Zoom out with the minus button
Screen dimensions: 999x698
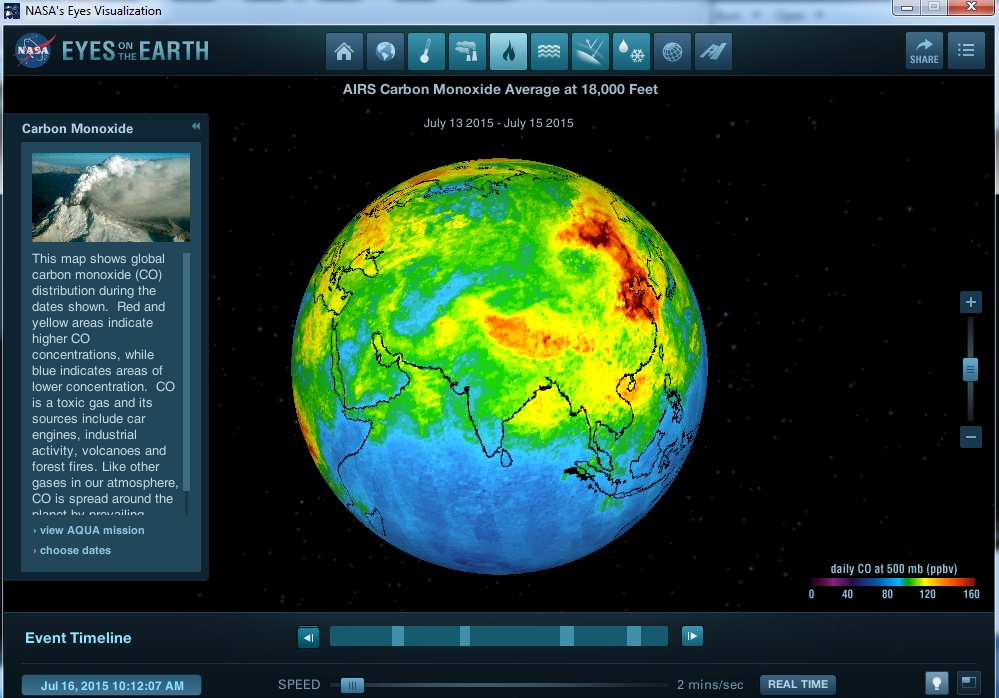coord(970,437)
